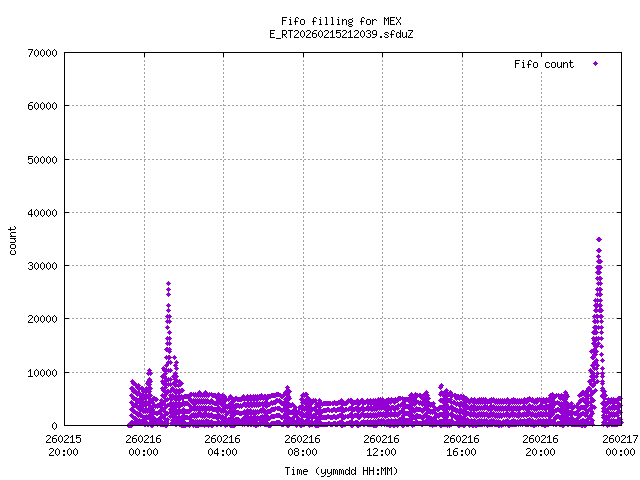
Task: Click the 70000 y-axis tick label
Action: (x=40, y=53)
